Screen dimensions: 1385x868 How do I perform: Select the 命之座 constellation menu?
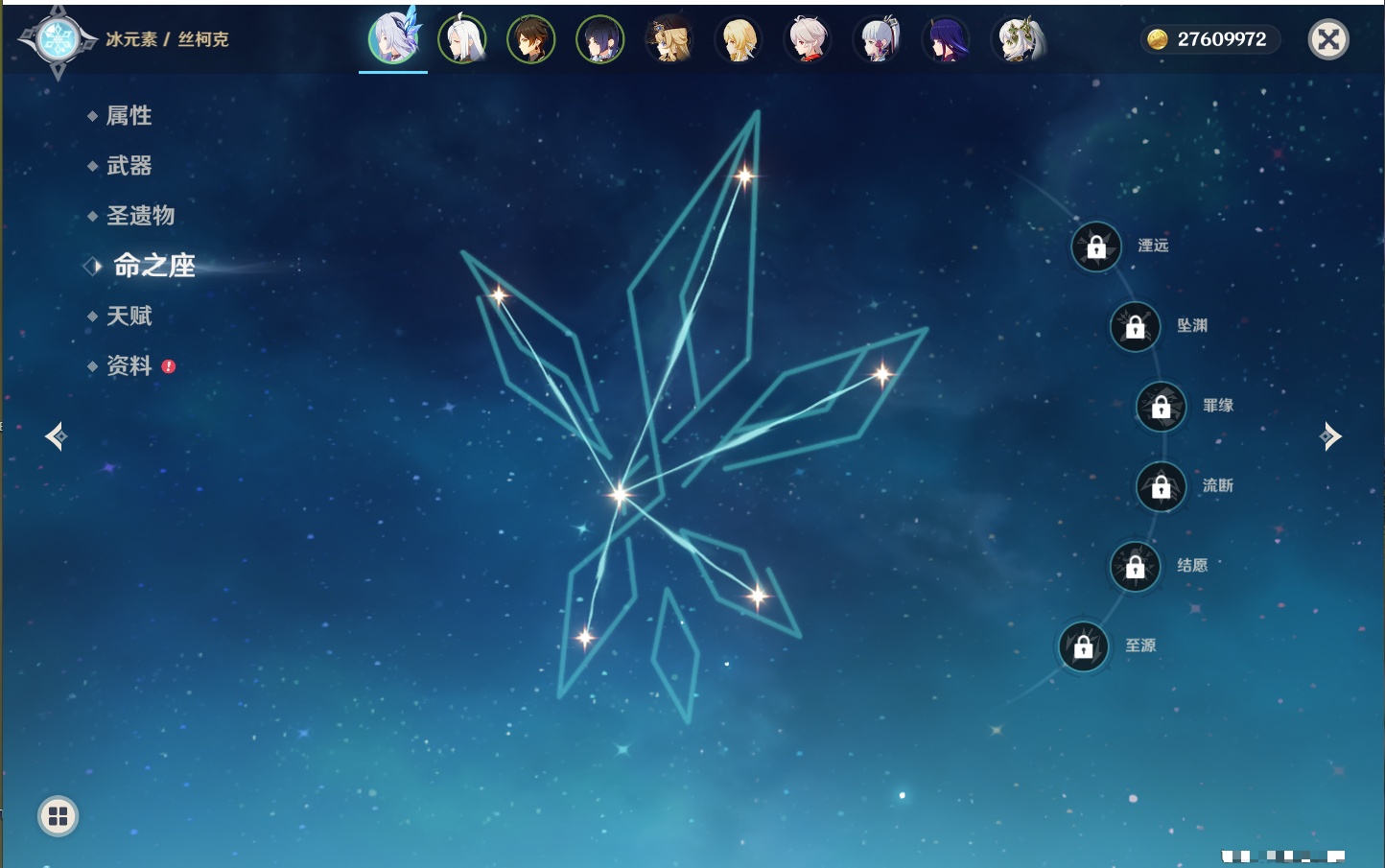[154, 266]
